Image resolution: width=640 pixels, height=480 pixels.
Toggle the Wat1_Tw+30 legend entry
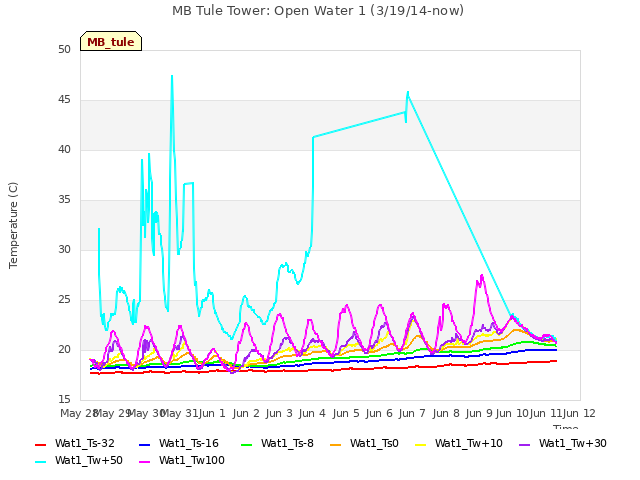[x=562, y=444]
